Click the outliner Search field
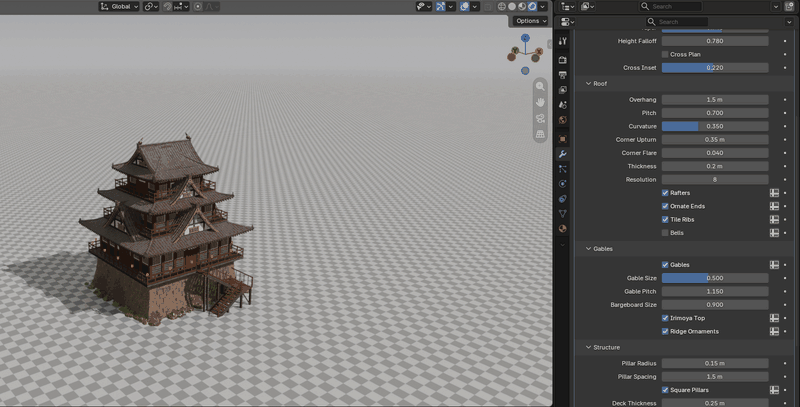Image resolution: width=800 pixels, height=407 pixels. pos(670,7)
